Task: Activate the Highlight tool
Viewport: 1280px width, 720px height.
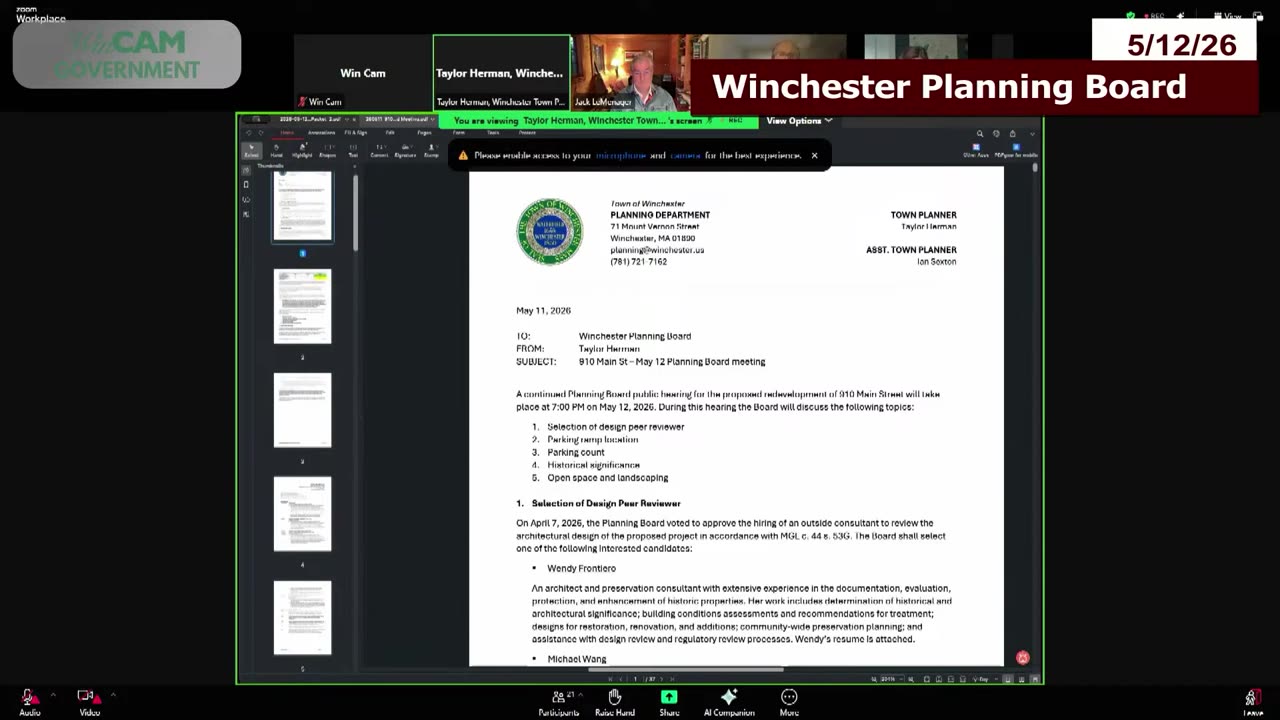Action: [302, 150]
